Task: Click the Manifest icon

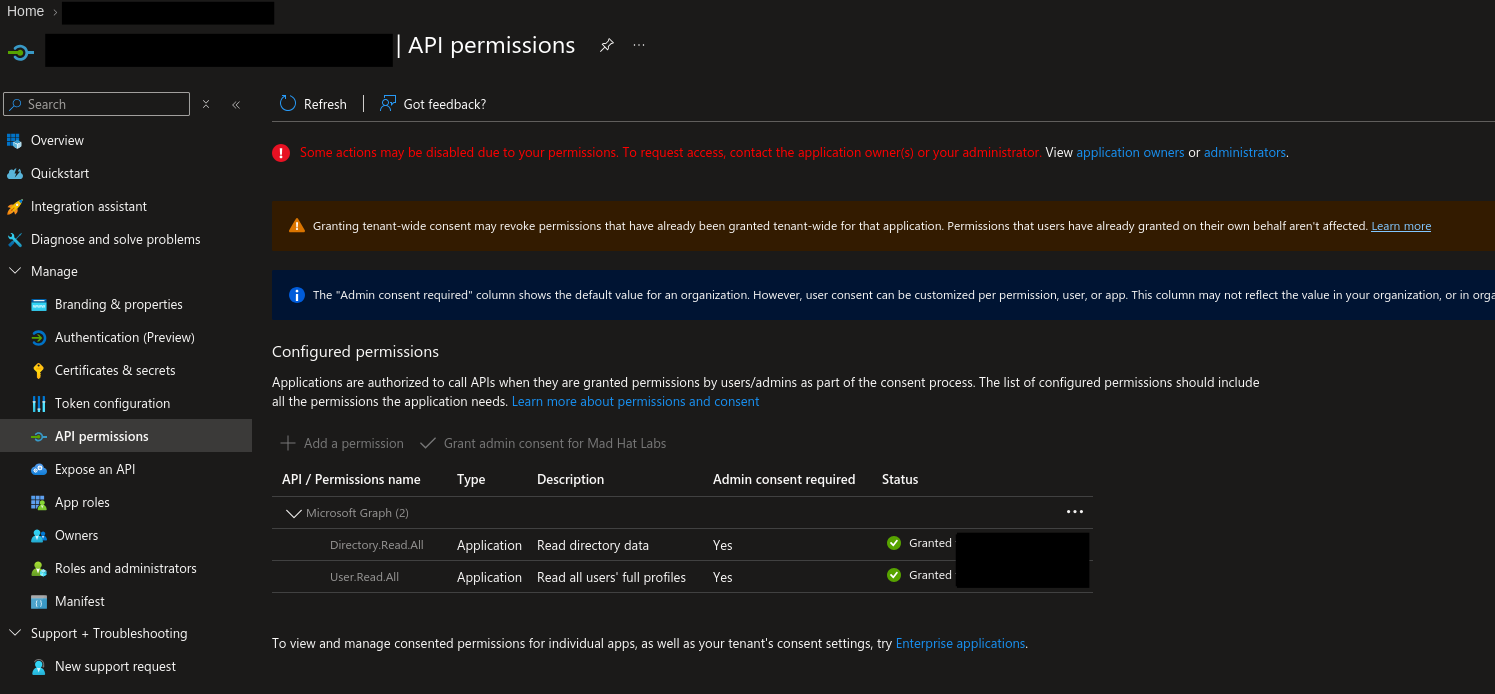Action: click(x=39, y=601)
